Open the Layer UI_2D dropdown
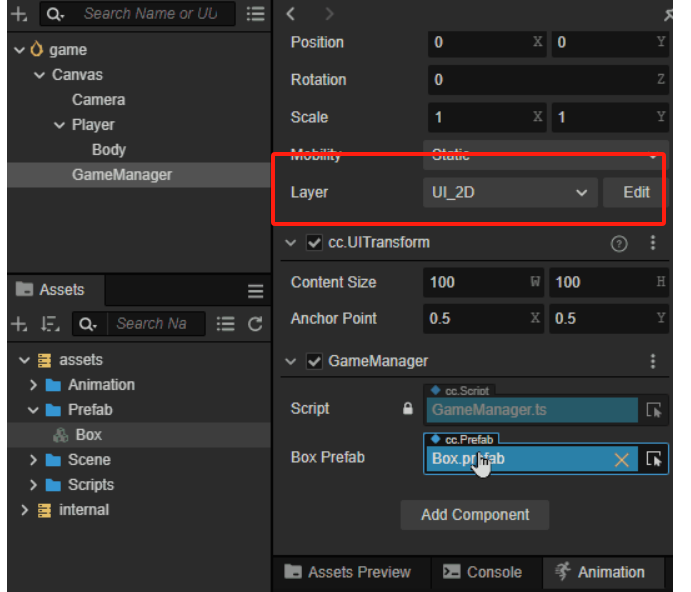Image resolution: width=691 pixels, height=592 pixels. coord(510,193)
